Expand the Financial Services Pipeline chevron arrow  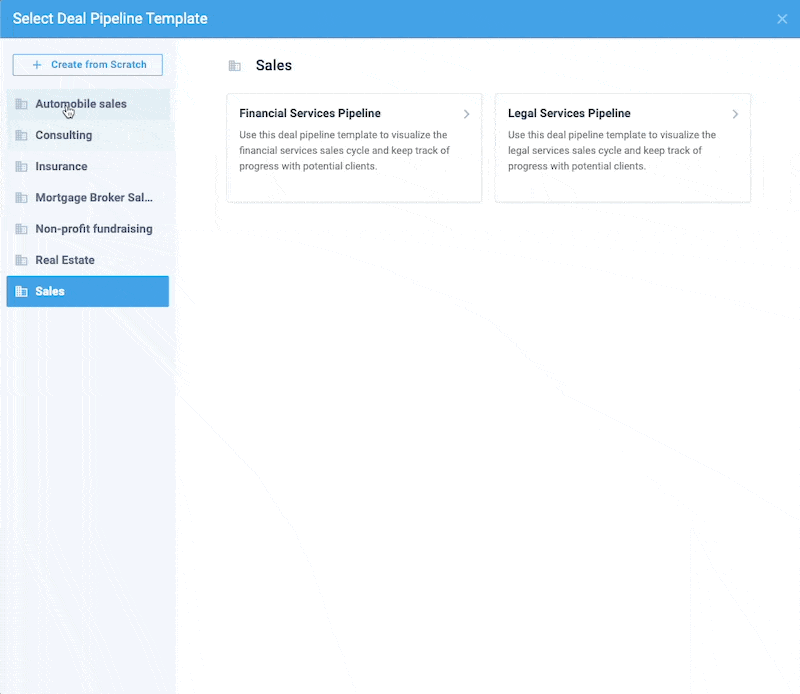tap(466, 114)
